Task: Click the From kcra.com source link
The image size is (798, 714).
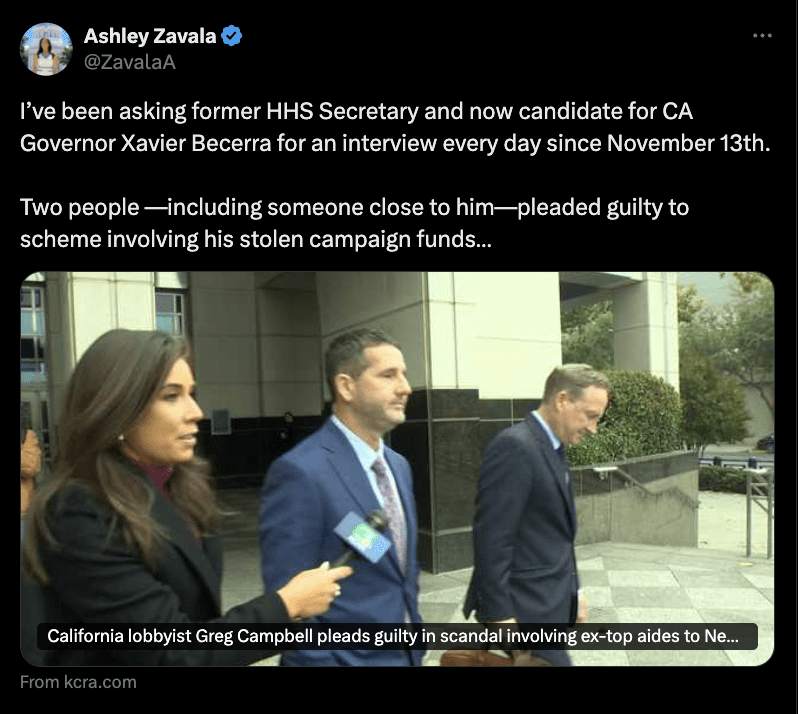Action: tap(78, 682)
